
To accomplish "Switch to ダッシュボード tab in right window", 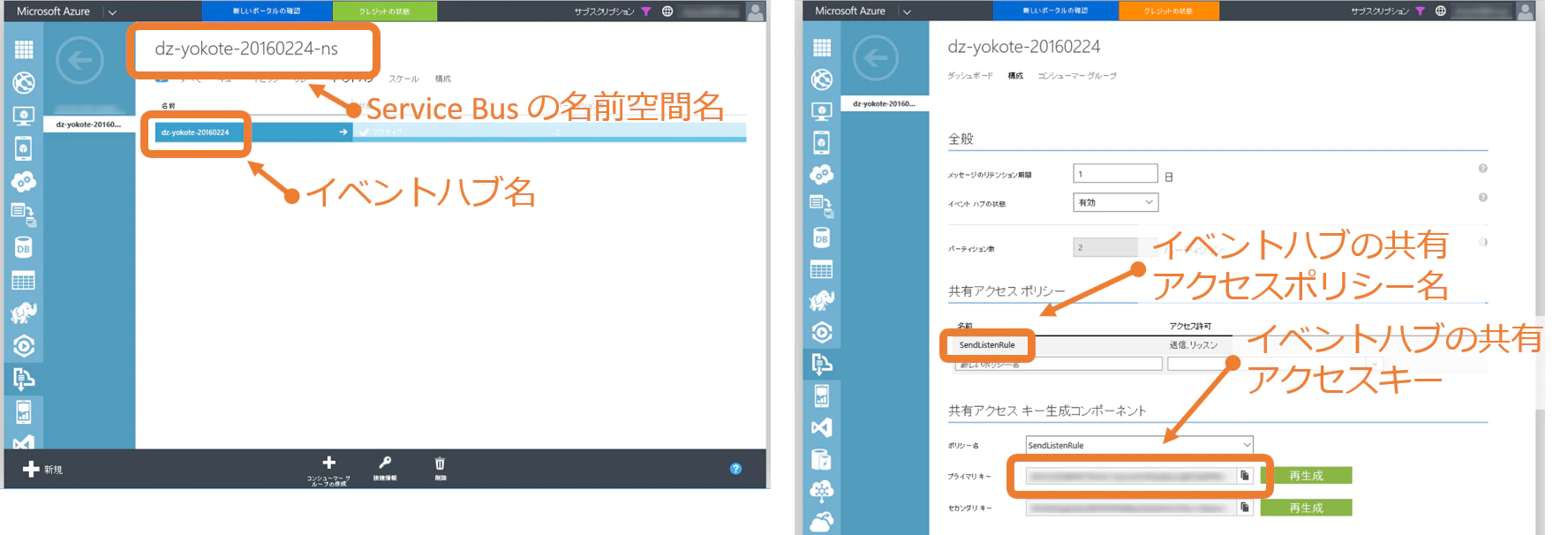I will point(970,76).
